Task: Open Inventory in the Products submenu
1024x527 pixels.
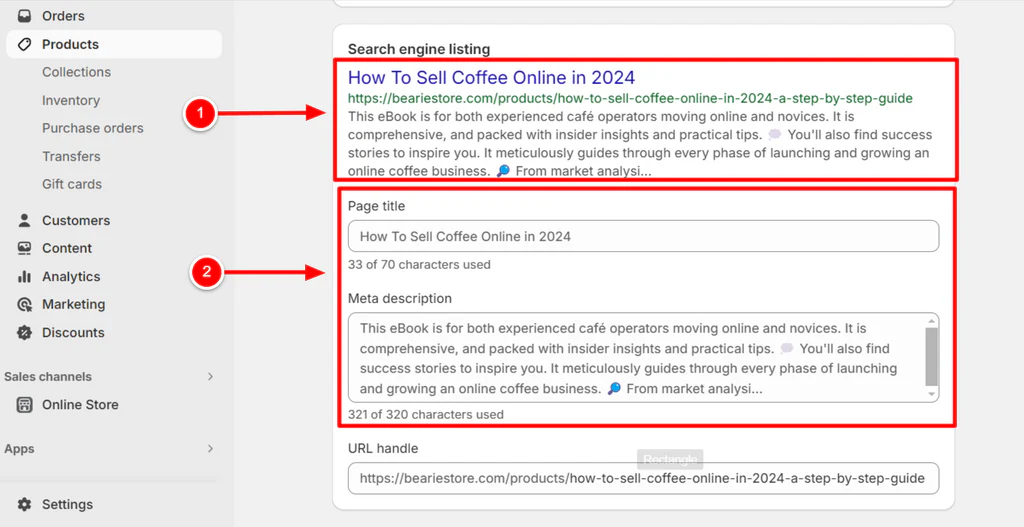Action: (x=70, y=100)
